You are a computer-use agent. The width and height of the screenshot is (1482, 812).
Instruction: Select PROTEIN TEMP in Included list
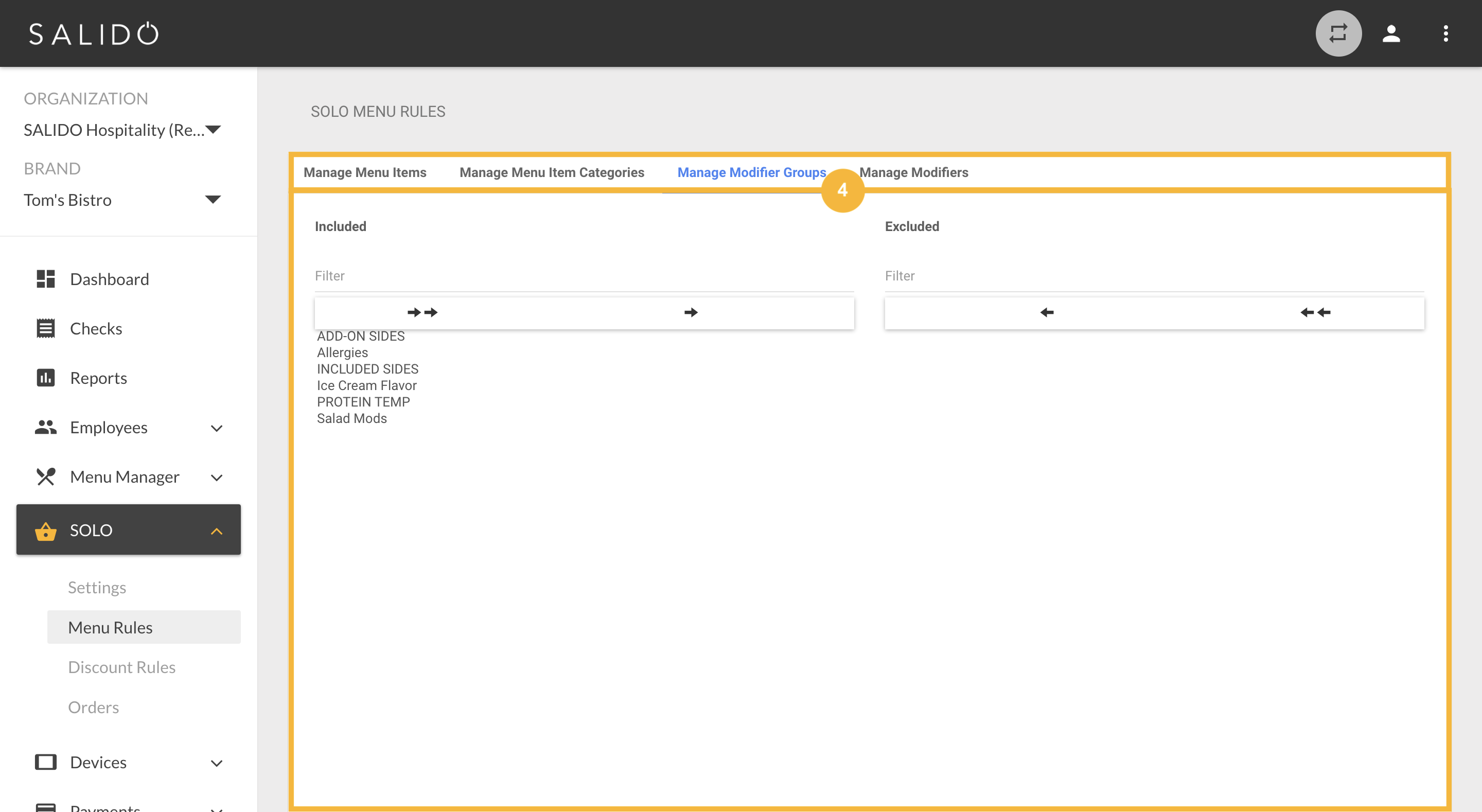coord(363,402)
